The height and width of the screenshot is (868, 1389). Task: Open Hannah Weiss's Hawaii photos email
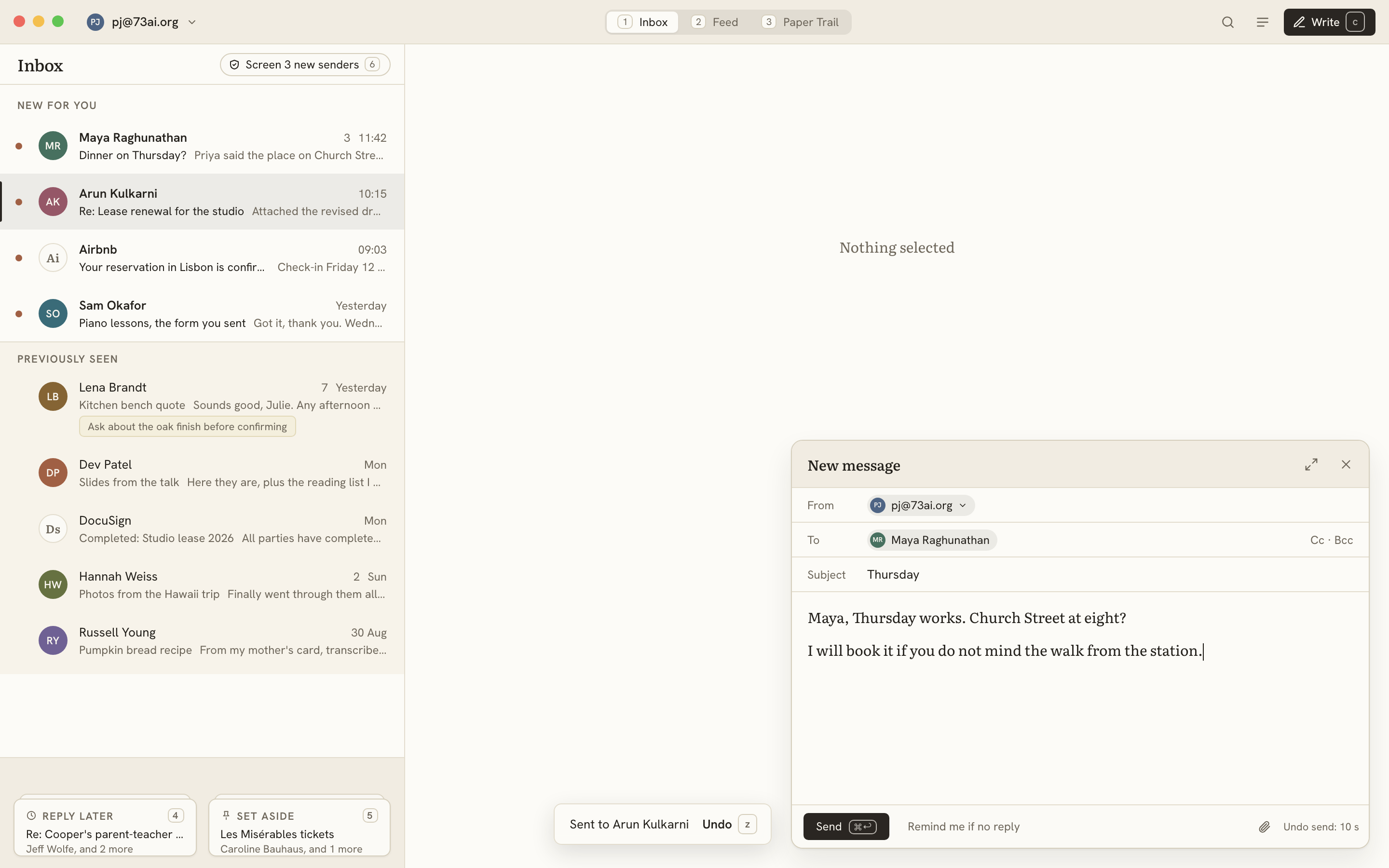coord(202,584)
